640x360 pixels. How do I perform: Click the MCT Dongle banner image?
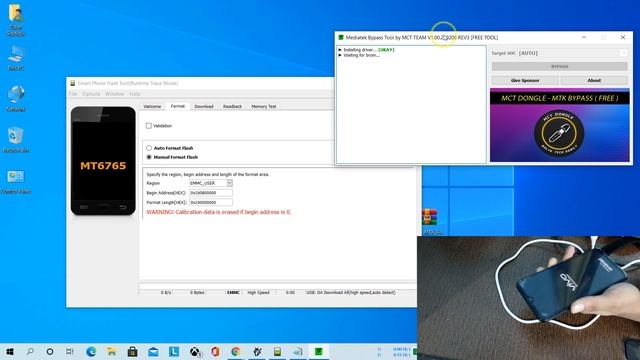coord(560,125)
